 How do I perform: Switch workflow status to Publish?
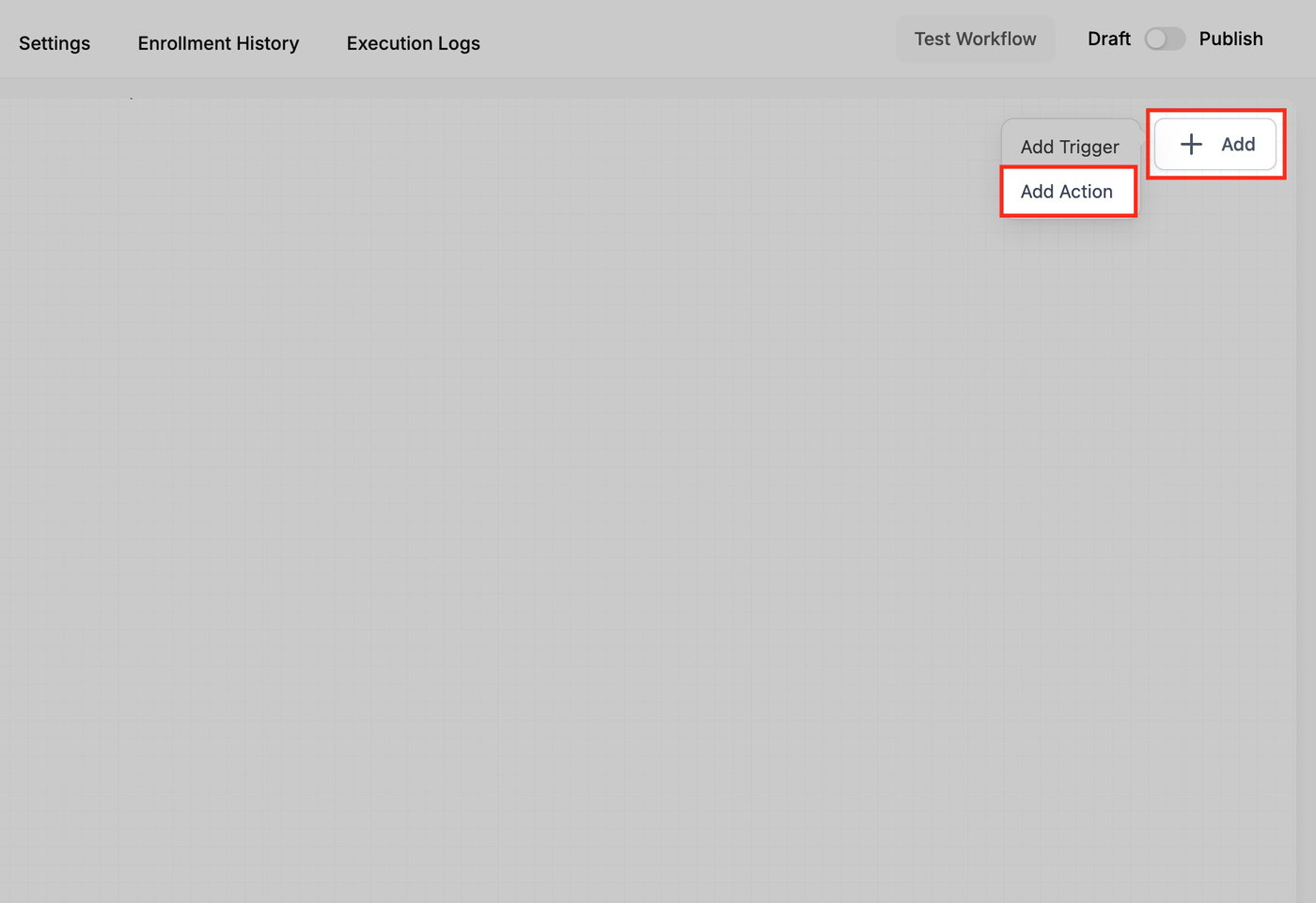coord(1165,39)
